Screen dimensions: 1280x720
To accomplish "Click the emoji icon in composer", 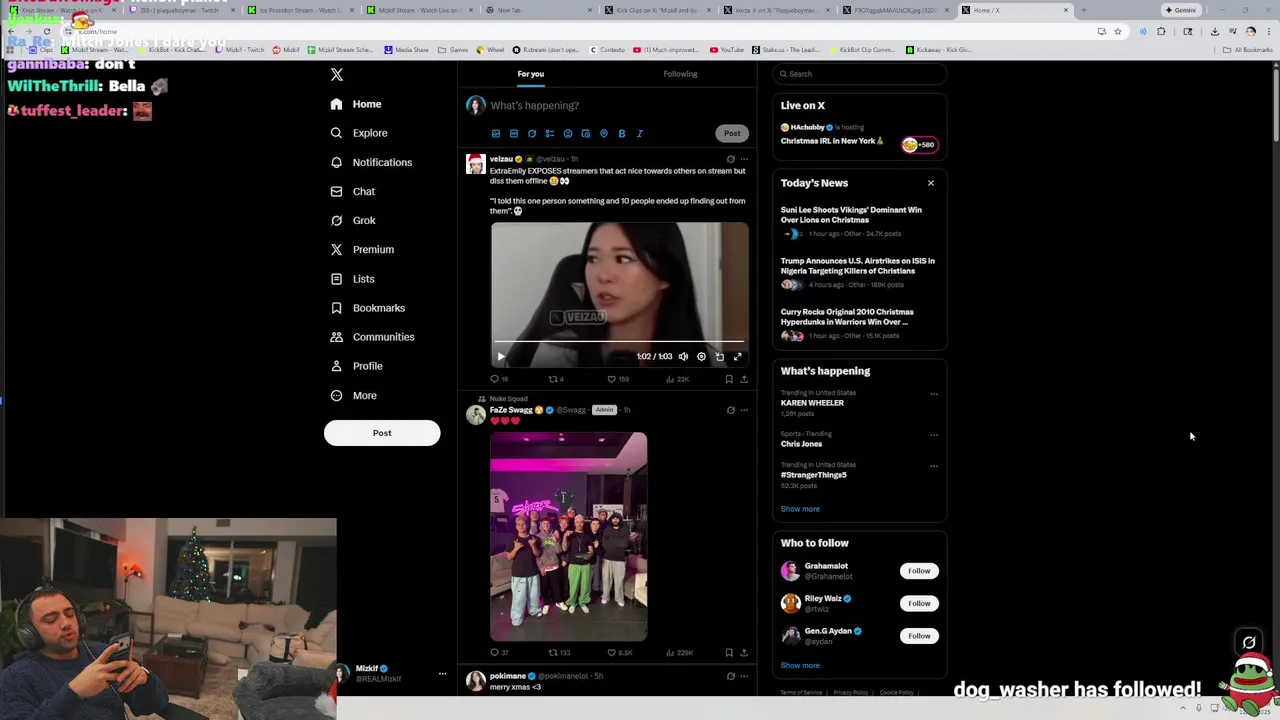I will point(568,134).
